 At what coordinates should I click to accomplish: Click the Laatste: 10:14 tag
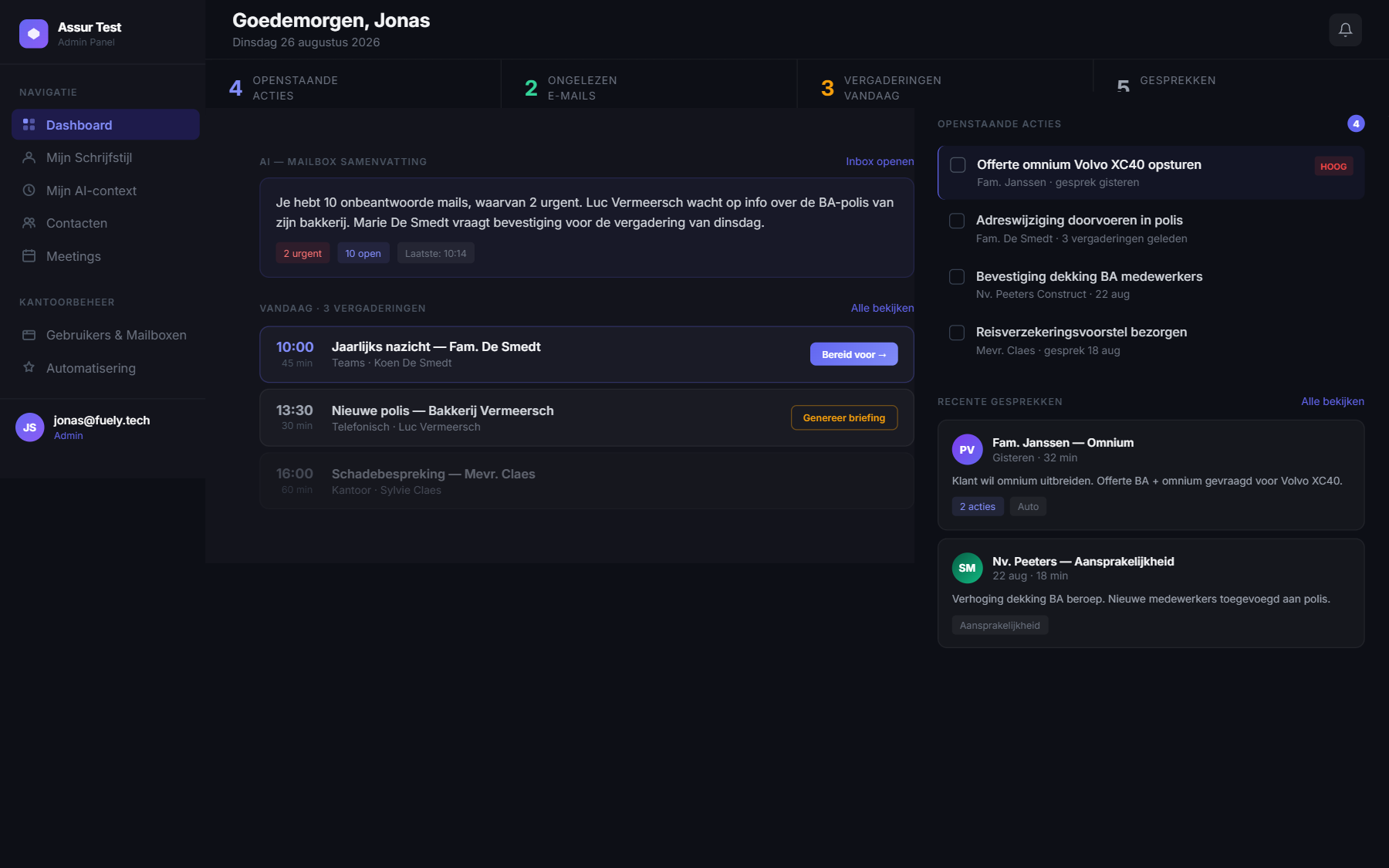[x=435, y=253]
